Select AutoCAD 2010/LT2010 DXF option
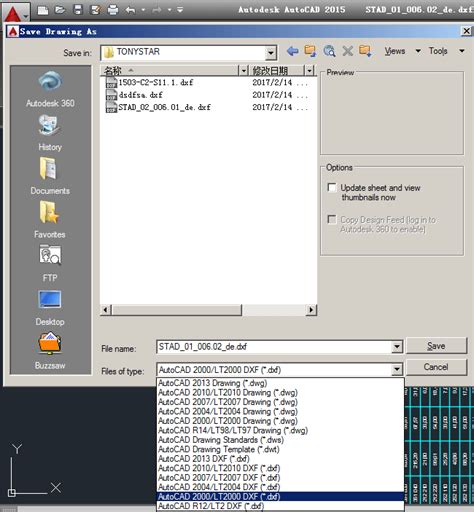 click(x=280, y=468)
